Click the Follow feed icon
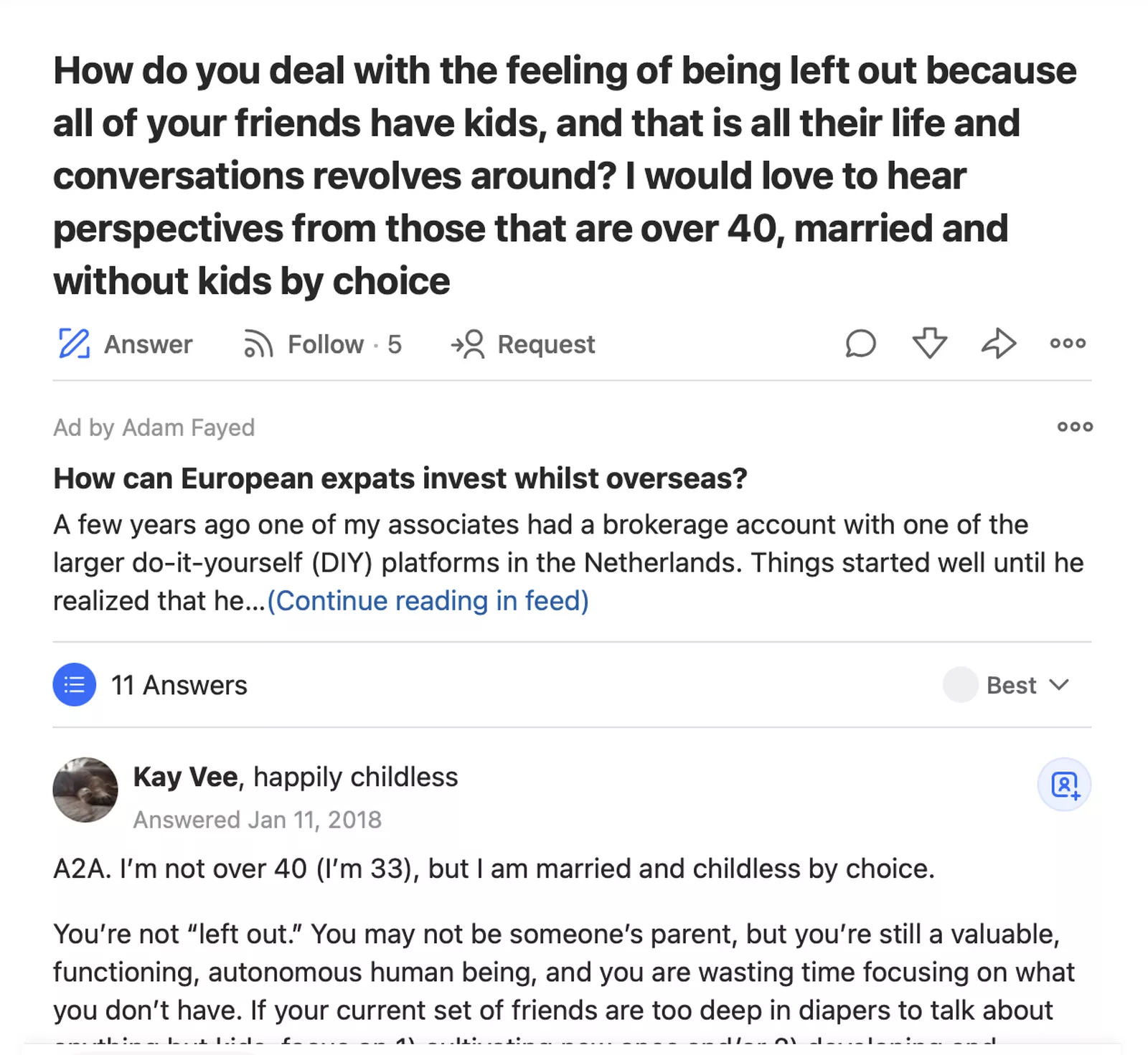The image size is (1148, 1055). coord(258,344)
